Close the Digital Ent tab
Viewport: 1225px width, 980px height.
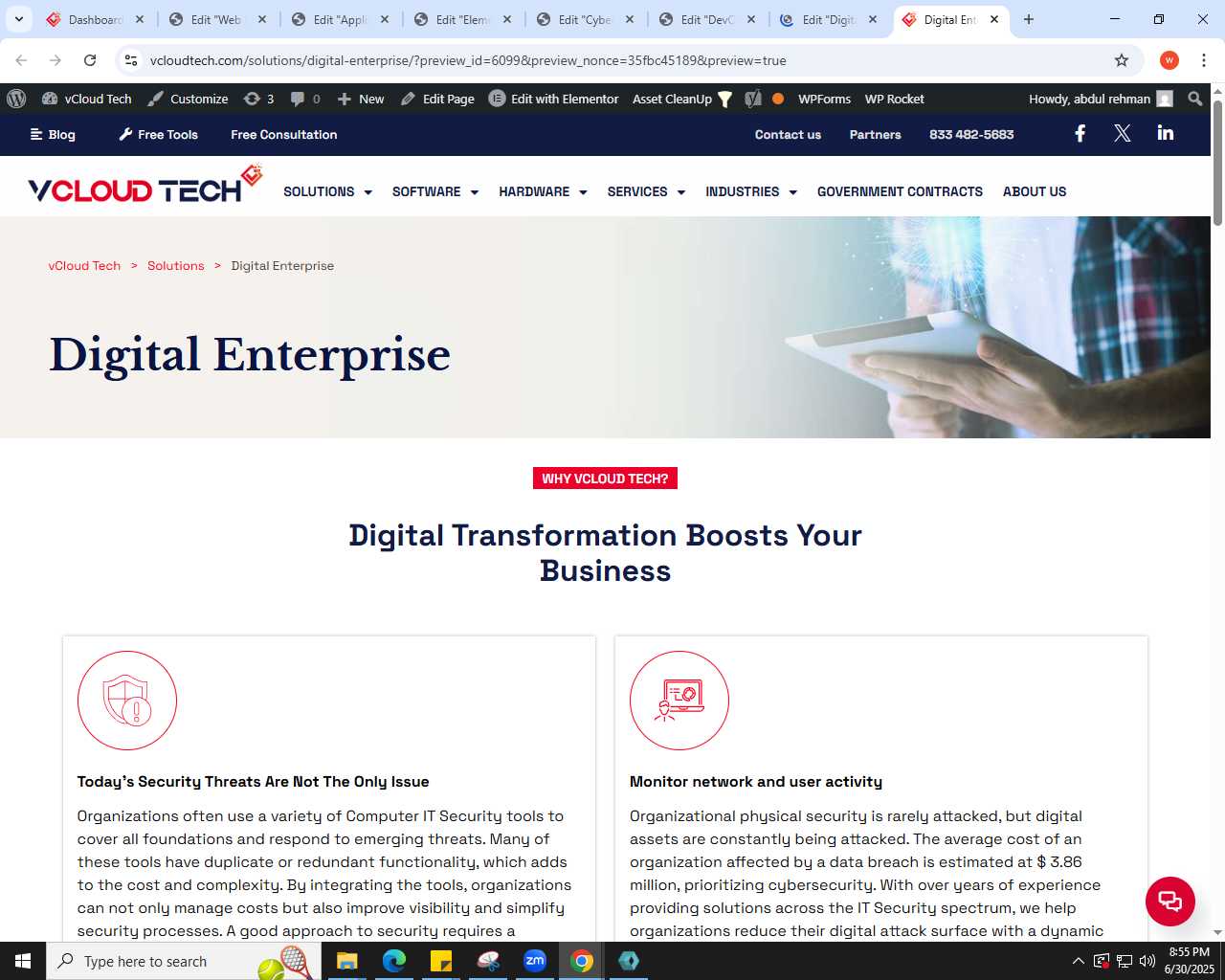994,19
